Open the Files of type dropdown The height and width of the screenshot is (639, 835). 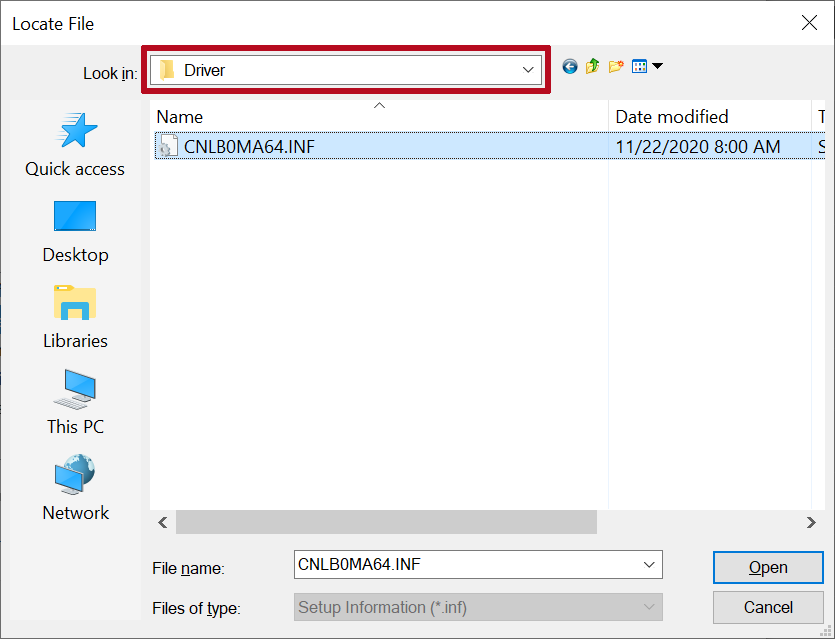click(x=478, y=608)
